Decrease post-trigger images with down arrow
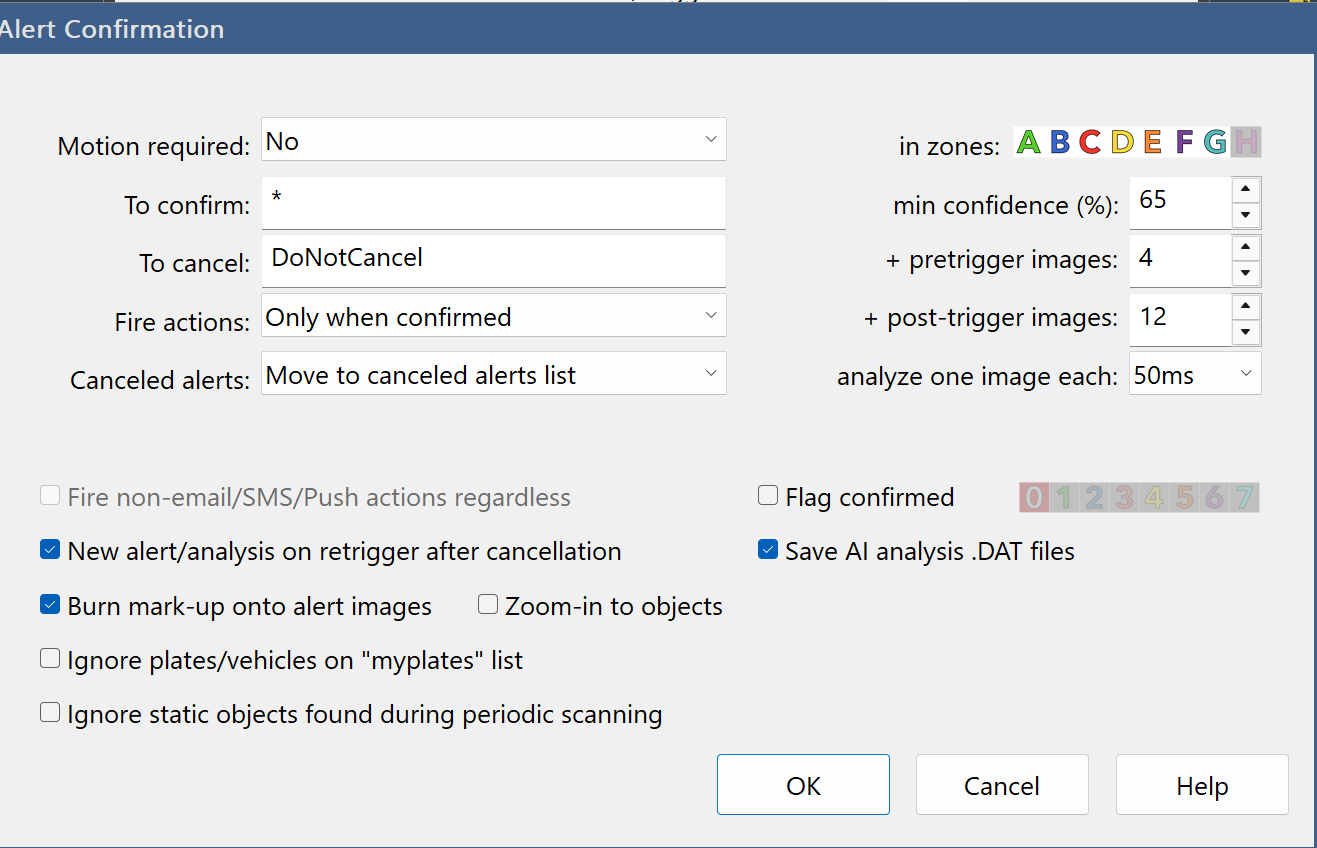Screen dimensions: 1317x848 [x=1245, y=331]
